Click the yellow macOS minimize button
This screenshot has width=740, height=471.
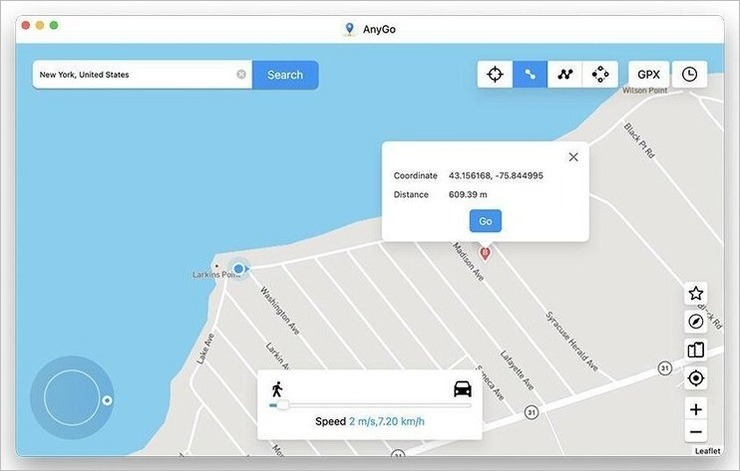tap(40, 25)
